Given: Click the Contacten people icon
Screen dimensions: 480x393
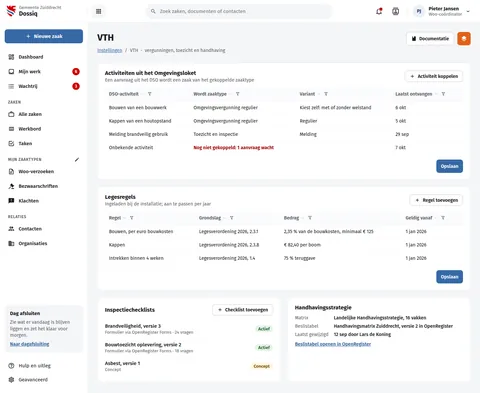Looking at the screenshot, I should coord(11,229).
